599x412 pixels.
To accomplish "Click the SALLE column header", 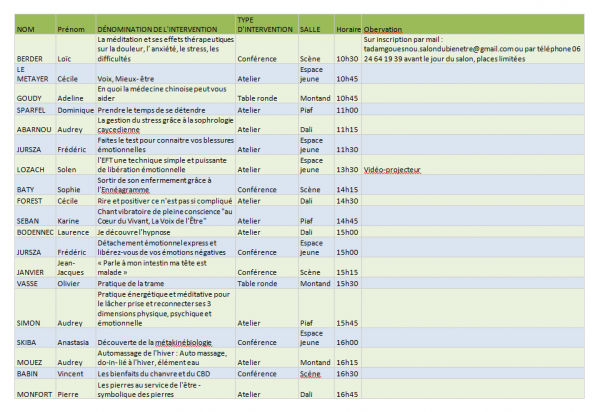I will coord(316,24).
